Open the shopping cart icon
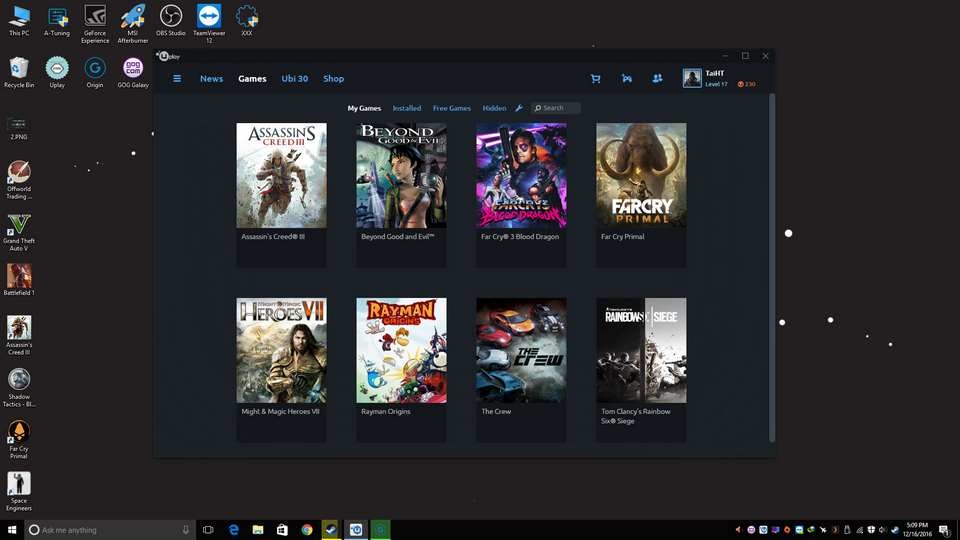 tap(595, 78)
